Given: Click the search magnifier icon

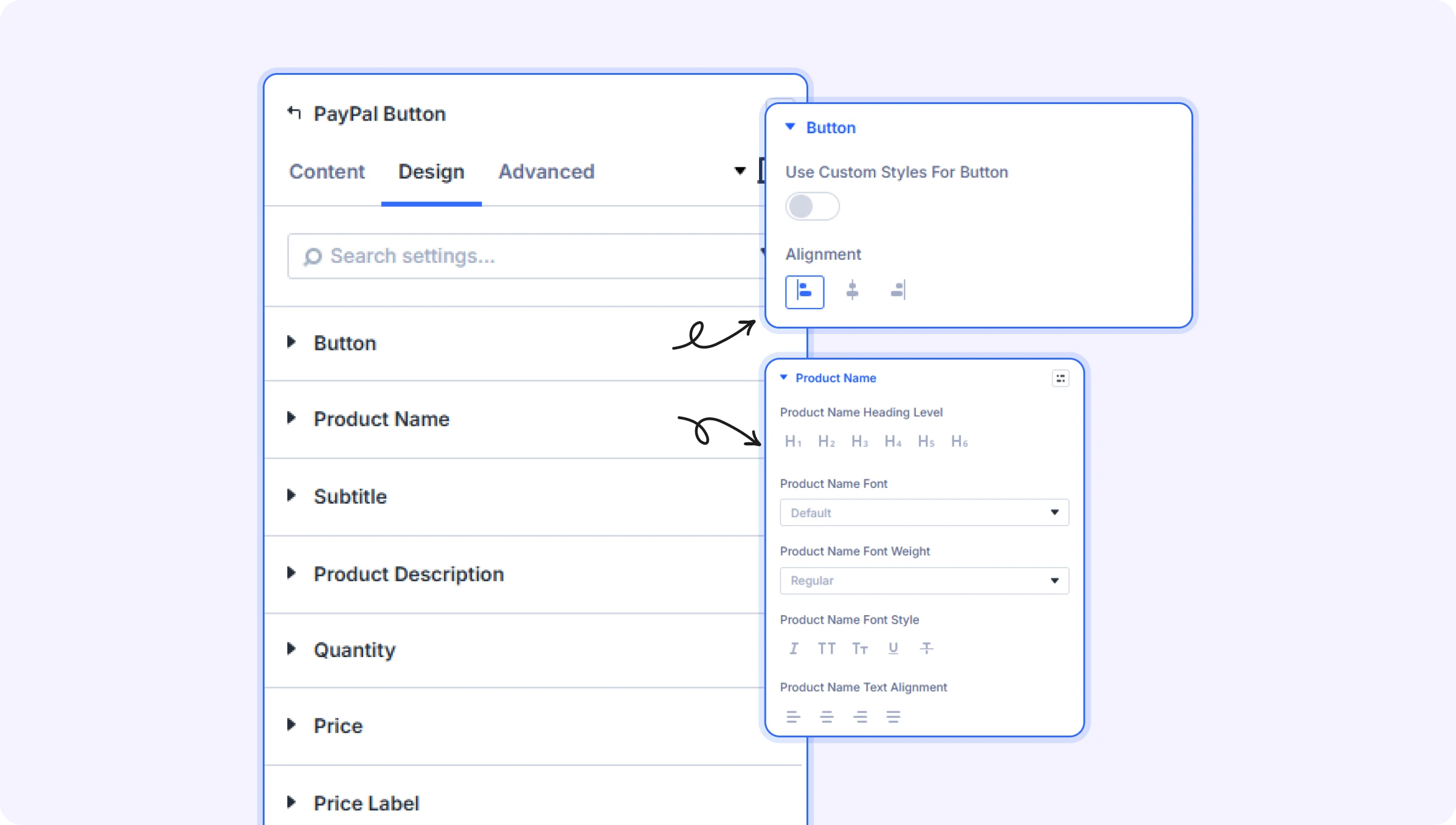Looking at the screenshot, I should tap(313, 257).
